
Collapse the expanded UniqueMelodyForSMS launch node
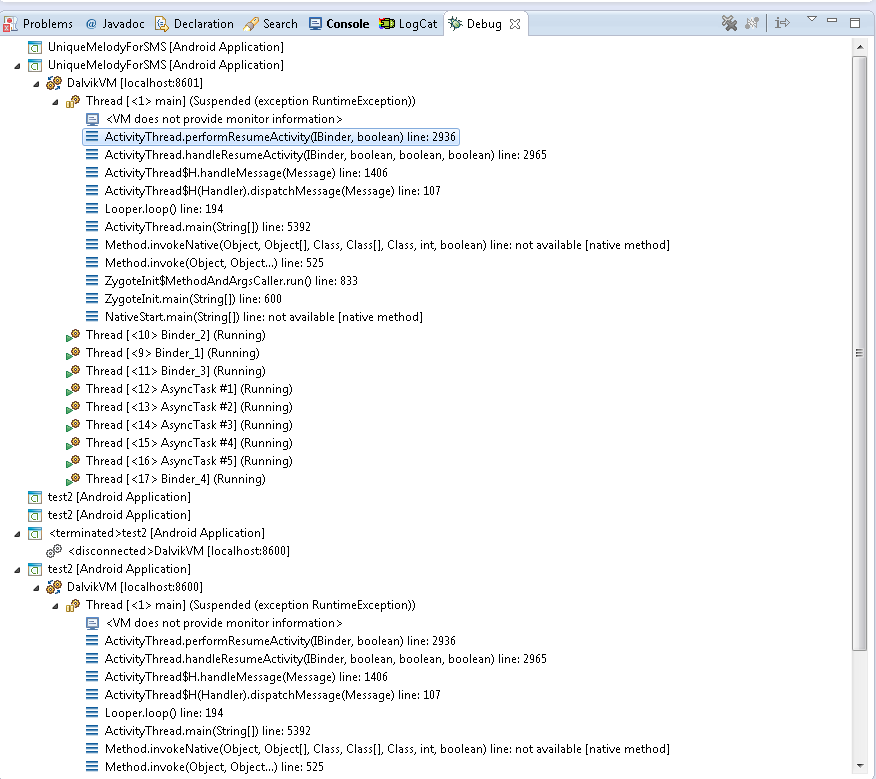point(17,66)
